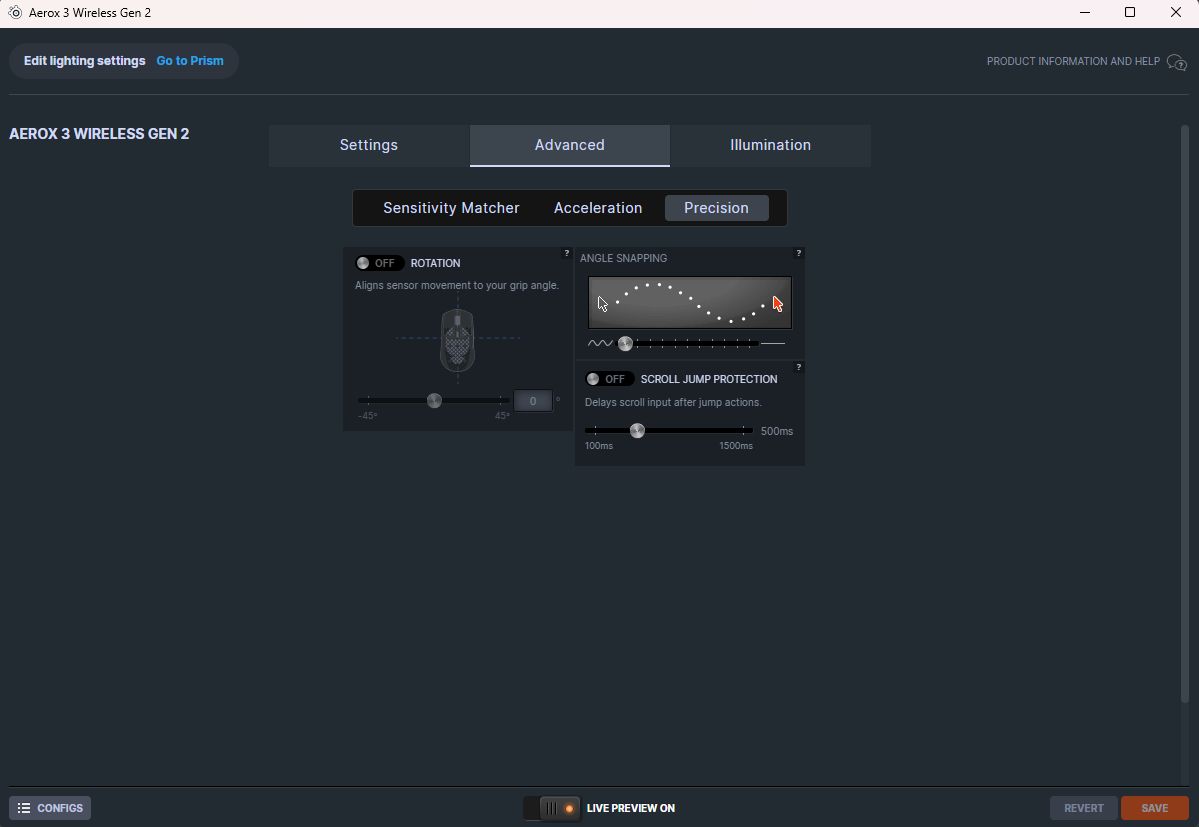Viewport: 1199px width, 827px height.
Task: Select the Advanced tab
Action: (570, 145)
